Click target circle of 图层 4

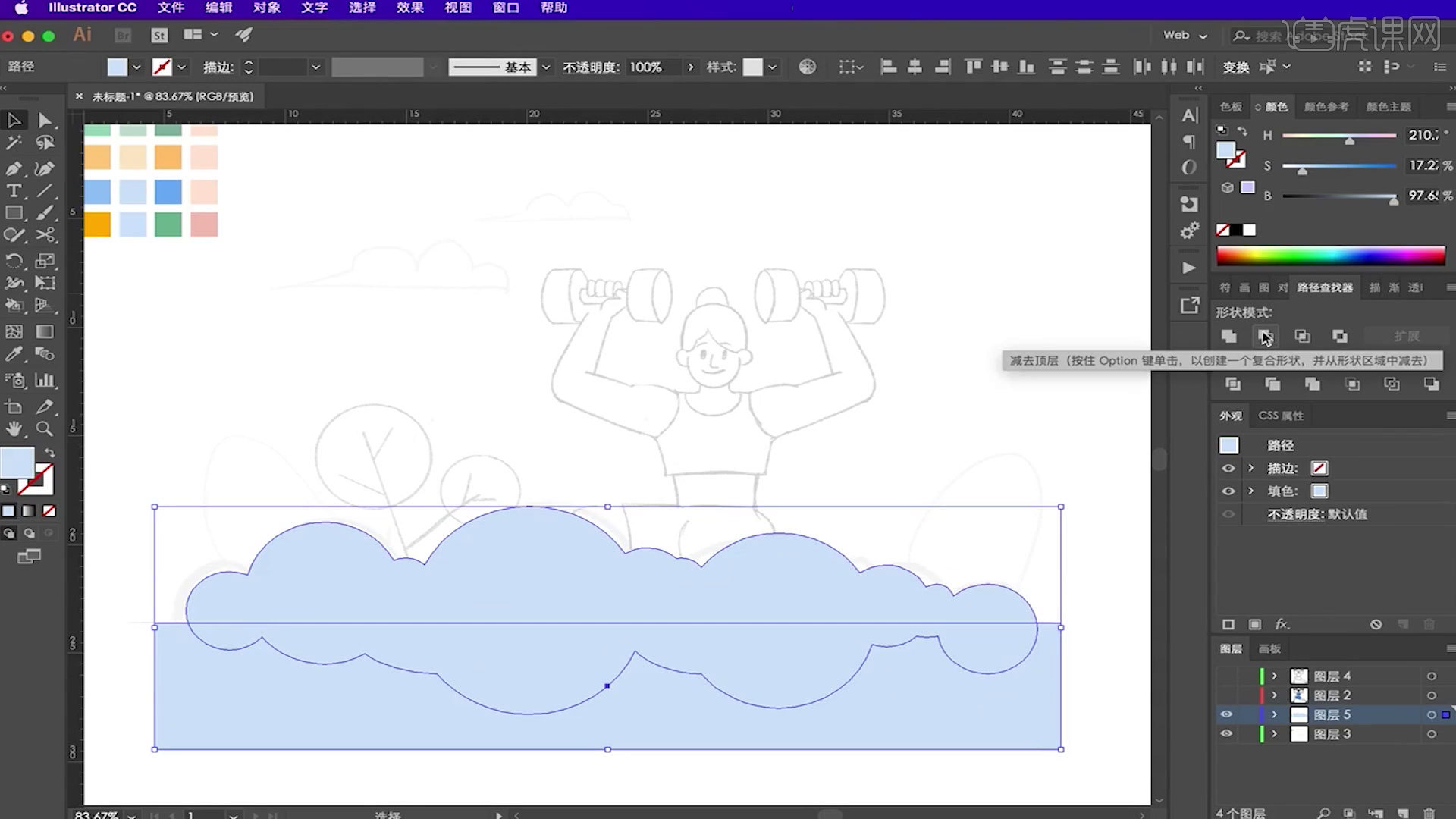click(1432, 676)
